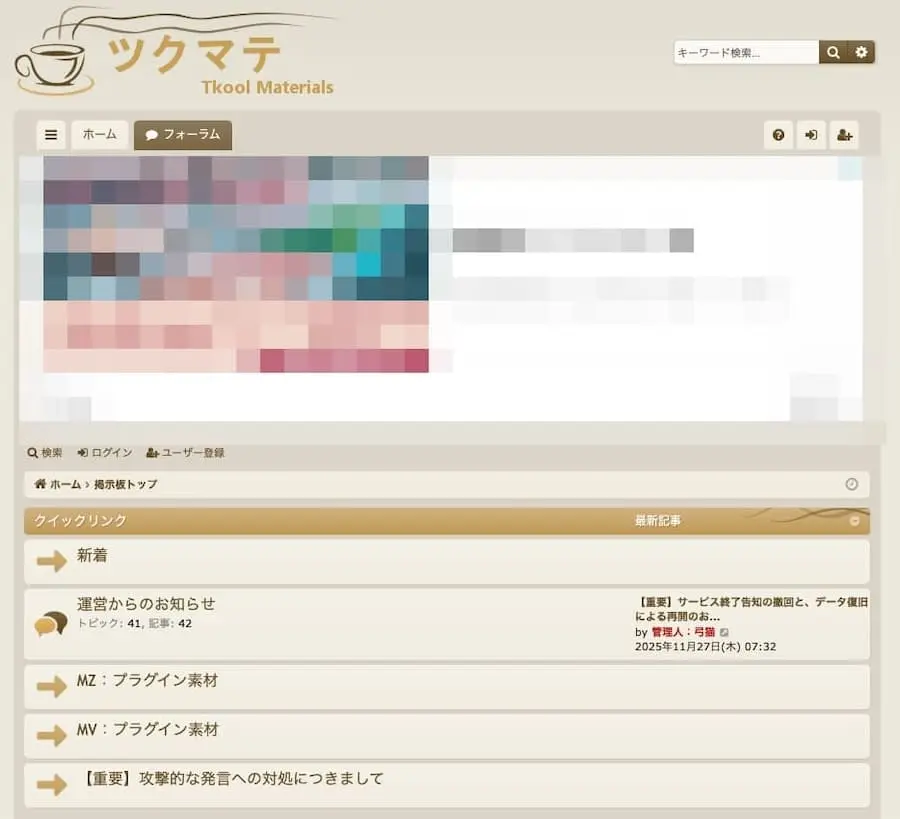Click inside the キーワード検索 search field

pyautogui.click(x=745, y=51)
